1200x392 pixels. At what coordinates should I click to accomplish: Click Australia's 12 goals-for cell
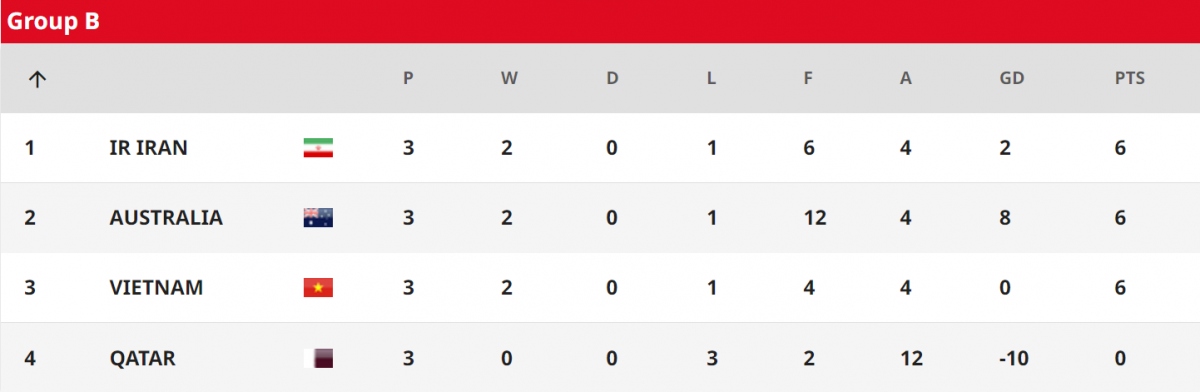(813, 218)
